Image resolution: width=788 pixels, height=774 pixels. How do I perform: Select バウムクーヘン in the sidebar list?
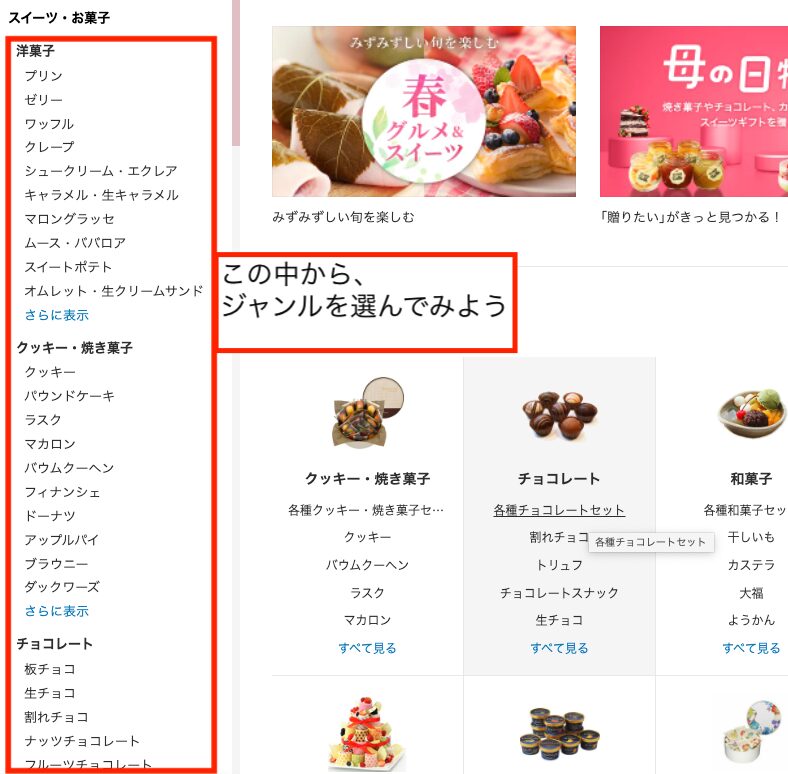click(x=69, y=468)
